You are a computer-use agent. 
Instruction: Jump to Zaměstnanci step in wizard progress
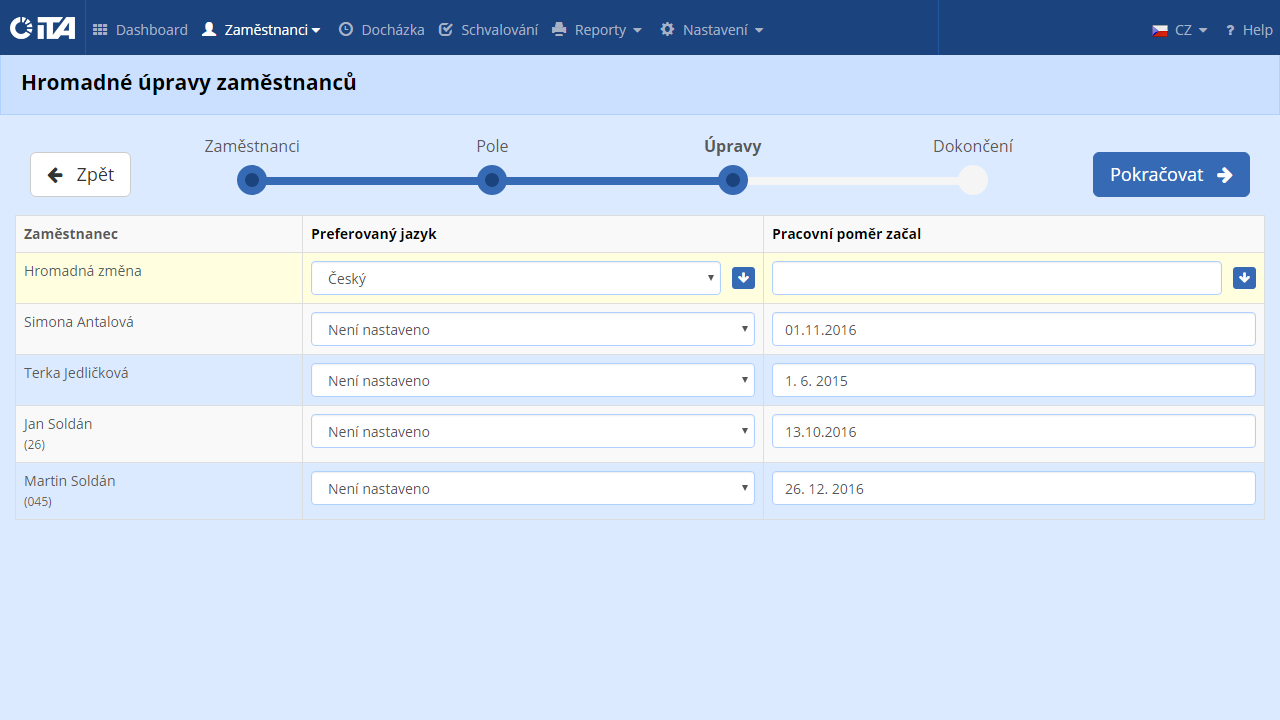pos(252,180)
